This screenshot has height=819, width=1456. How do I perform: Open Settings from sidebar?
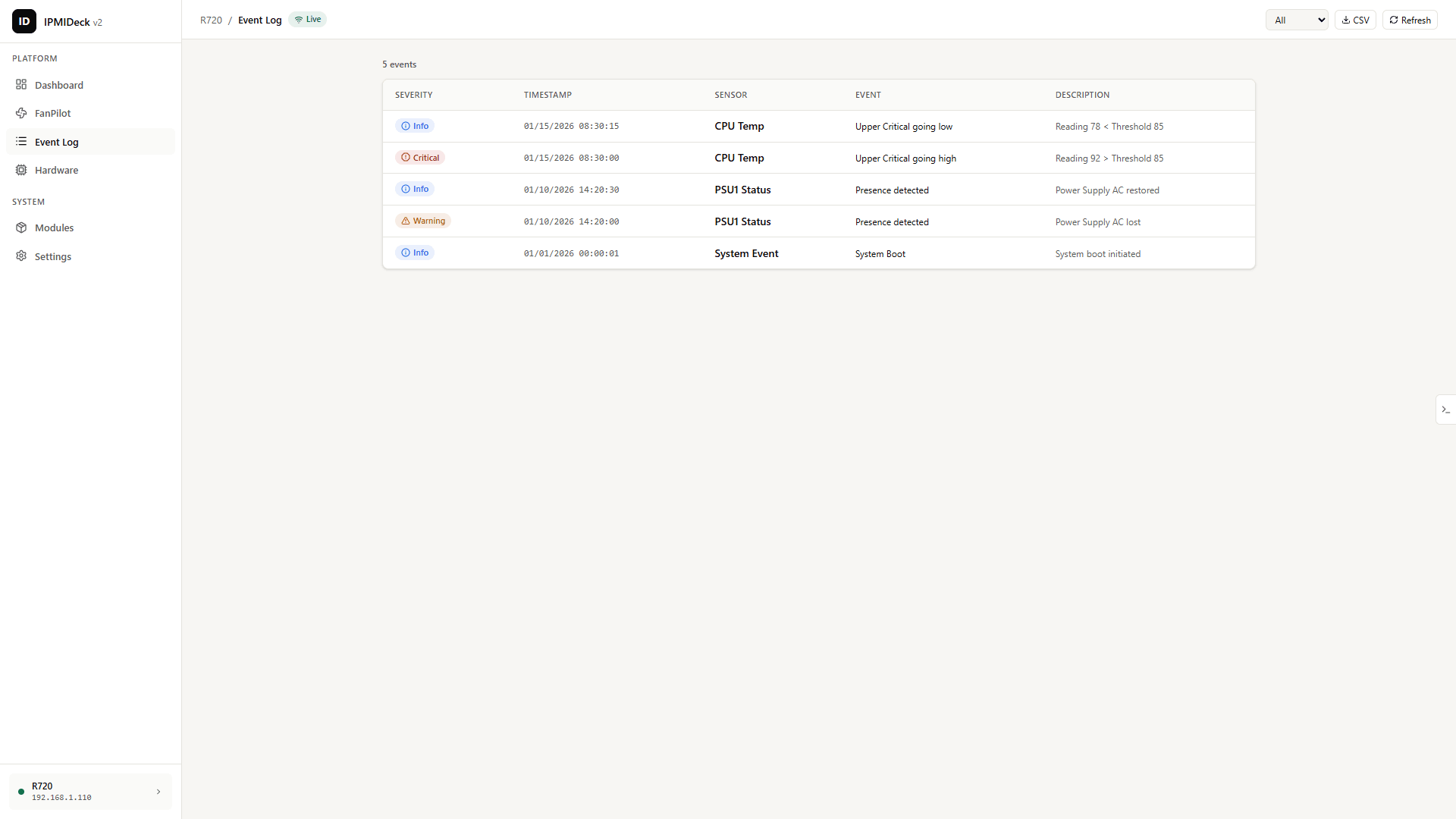click(x=90, y=256)
